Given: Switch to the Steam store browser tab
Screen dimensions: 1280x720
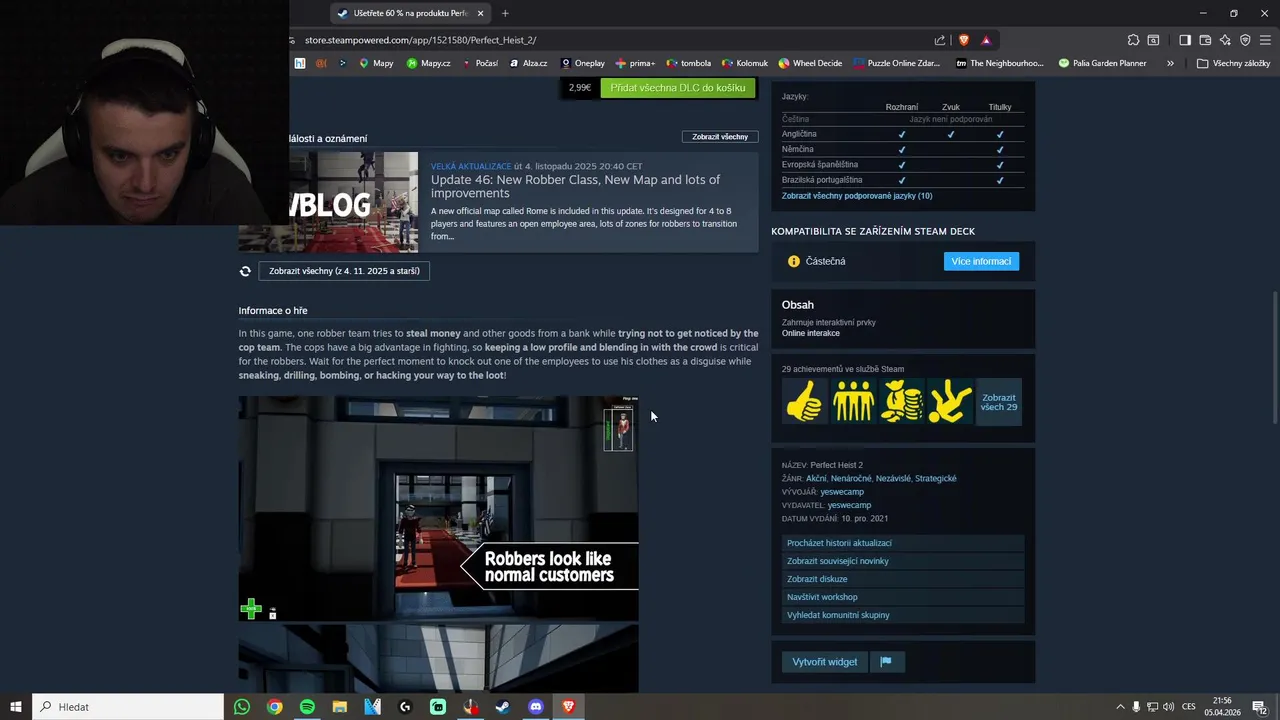Looking at the screenshot, I should [410, 13].
